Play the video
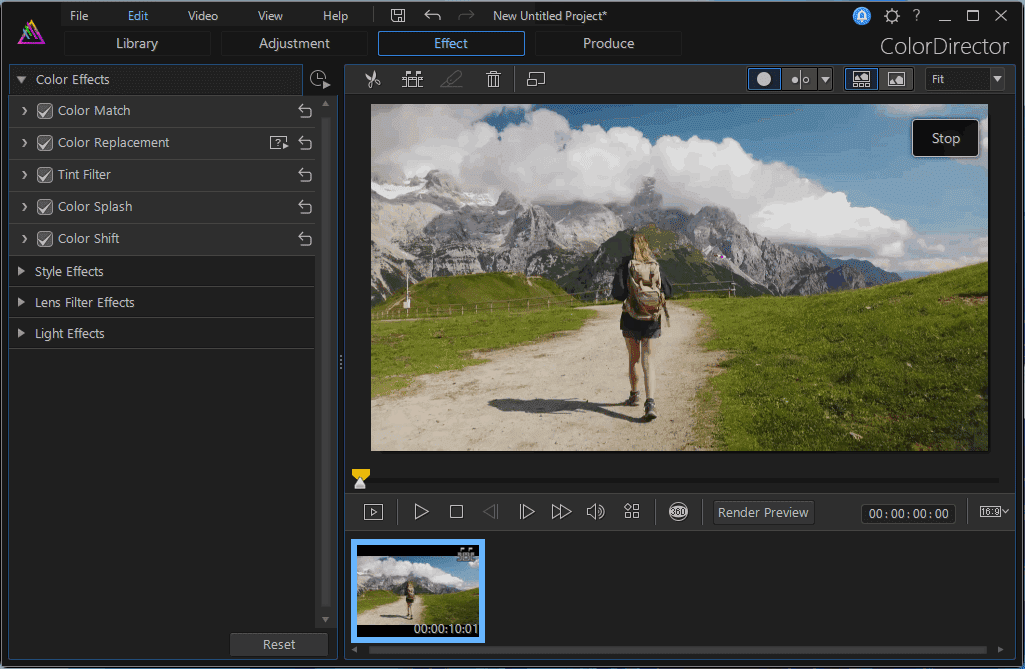The height and width of the screenshot is (669, 1025). coord(421,512)
